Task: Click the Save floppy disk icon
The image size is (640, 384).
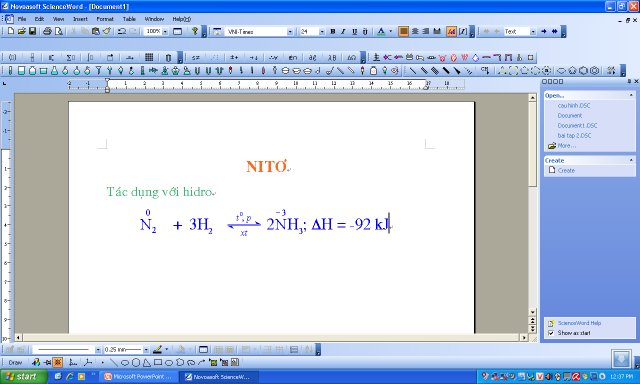Action: coord(33,31)
